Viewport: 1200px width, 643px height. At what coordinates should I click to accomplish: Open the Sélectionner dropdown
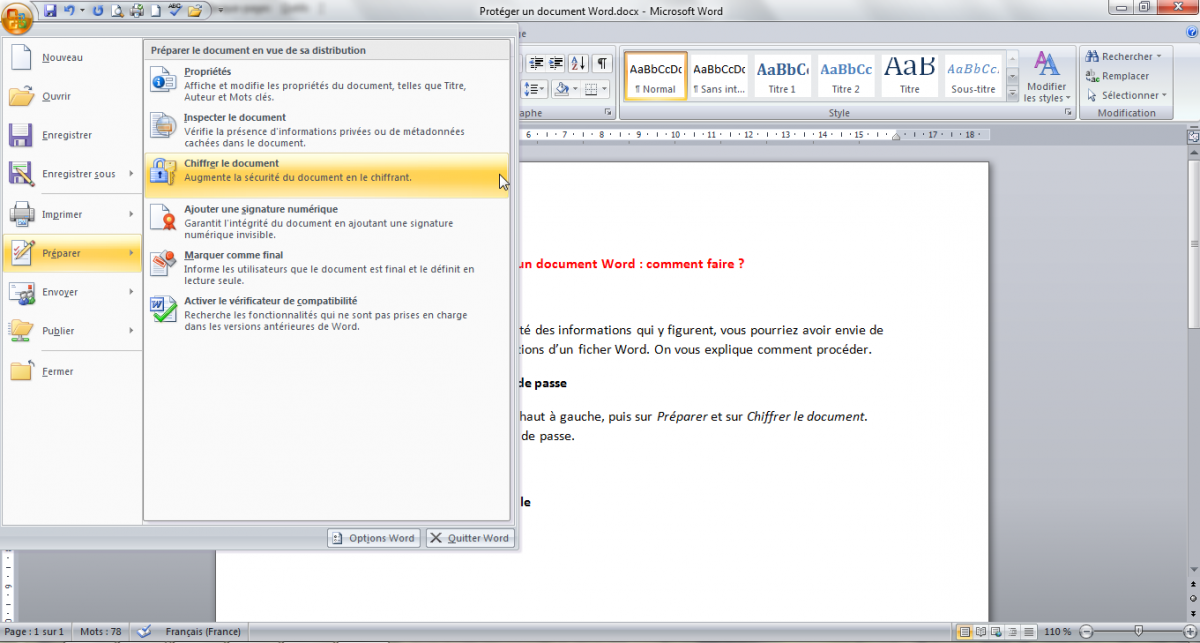pos(1126,95)
